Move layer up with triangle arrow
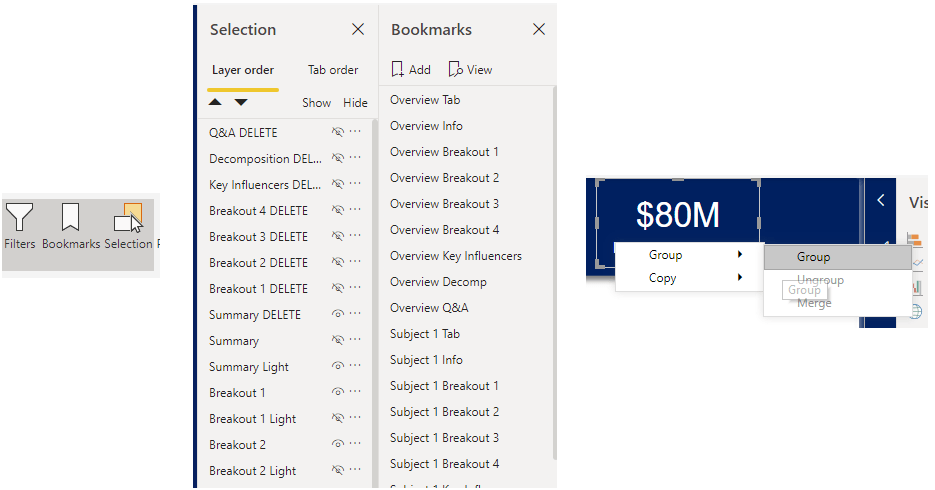Viewport: 935px width, 490px height. tap(215, 102)
